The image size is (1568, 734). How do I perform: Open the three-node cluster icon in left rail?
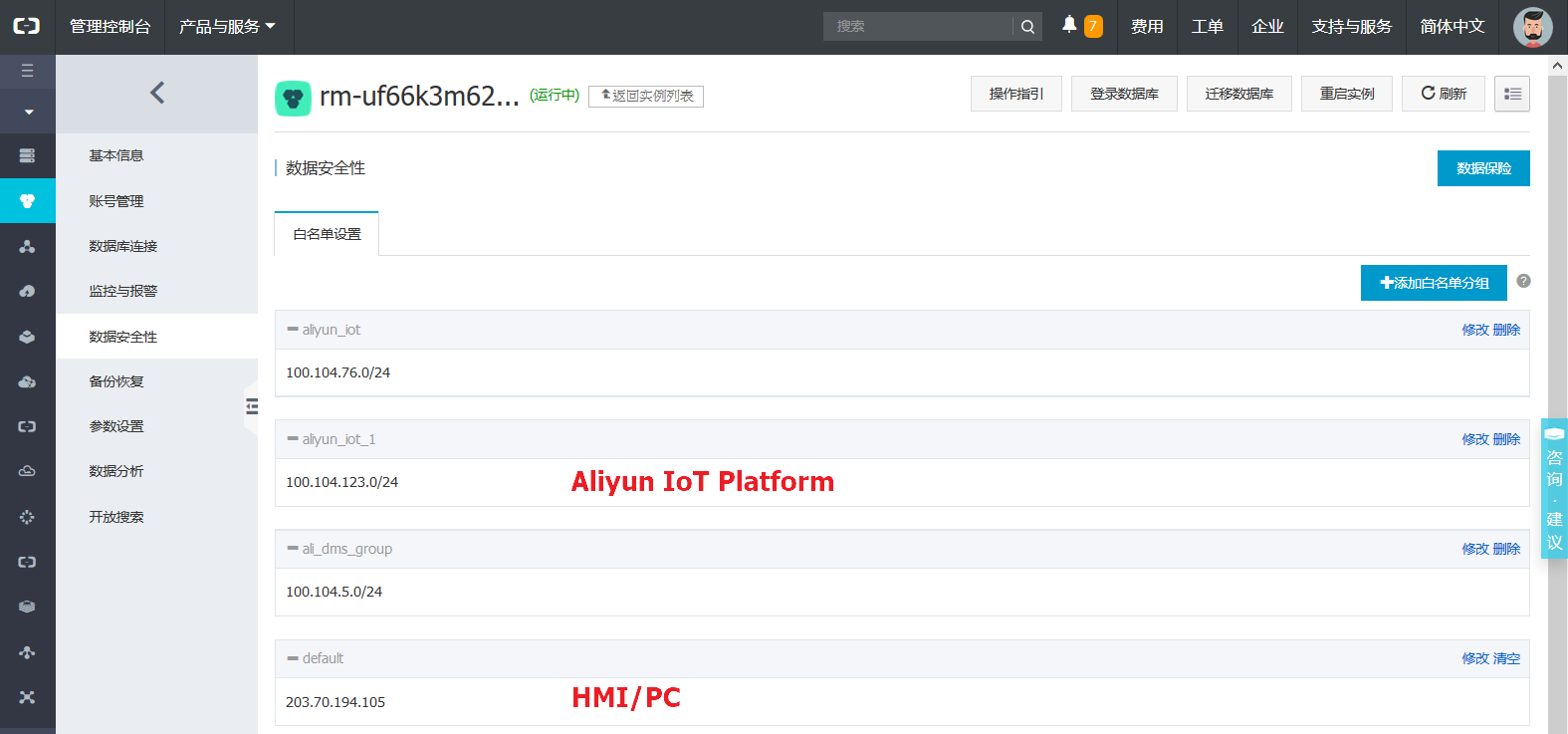coord(27,246)
